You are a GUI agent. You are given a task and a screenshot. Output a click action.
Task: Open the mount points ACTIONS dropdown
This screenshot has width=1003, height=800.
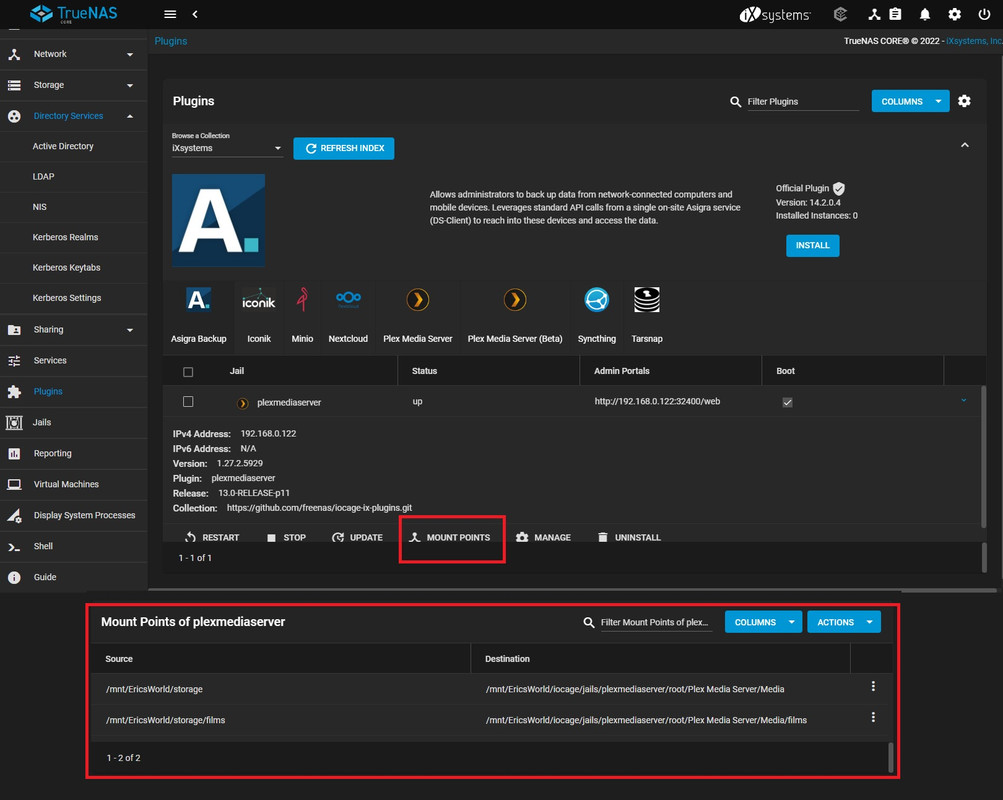(x=844, y=622)
